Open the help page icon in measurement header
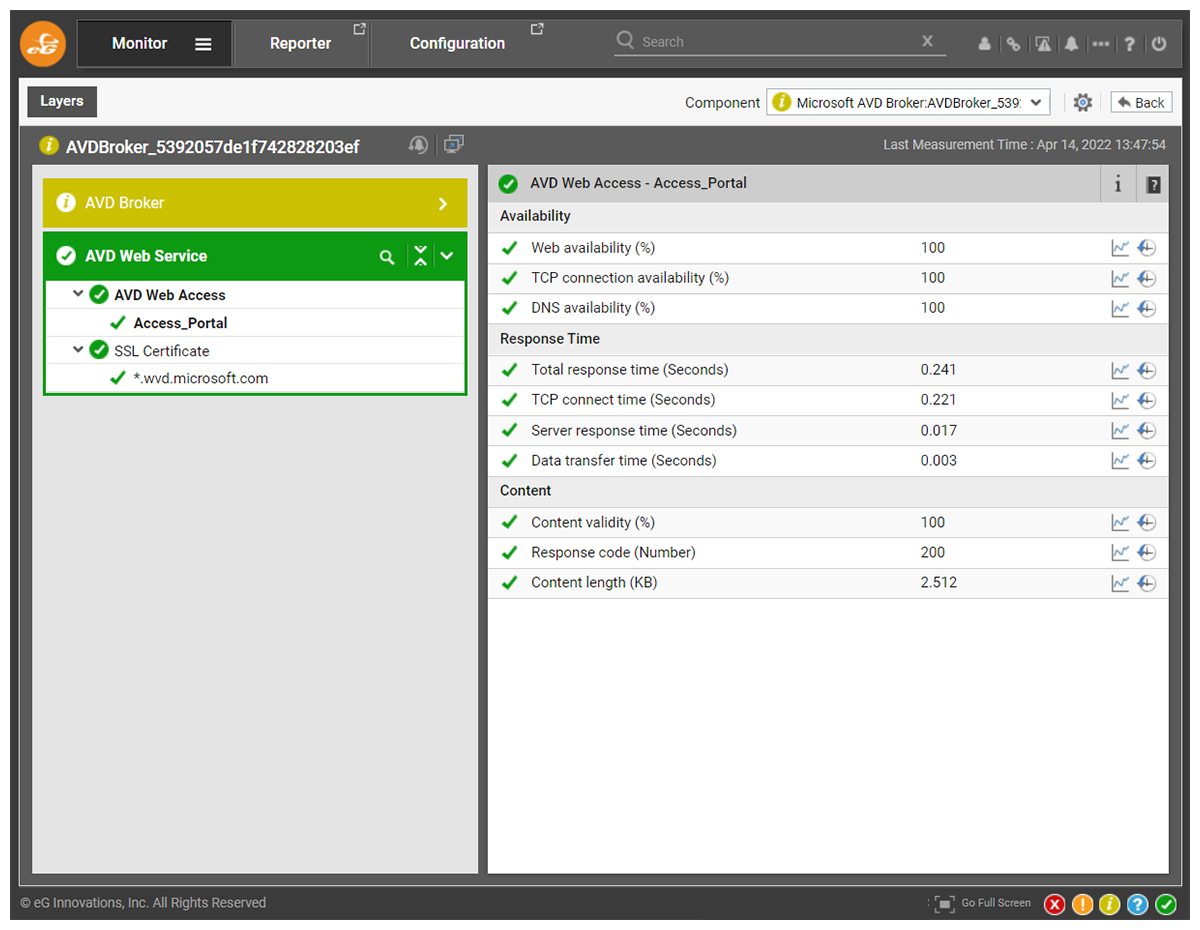 click(1153, 184)
